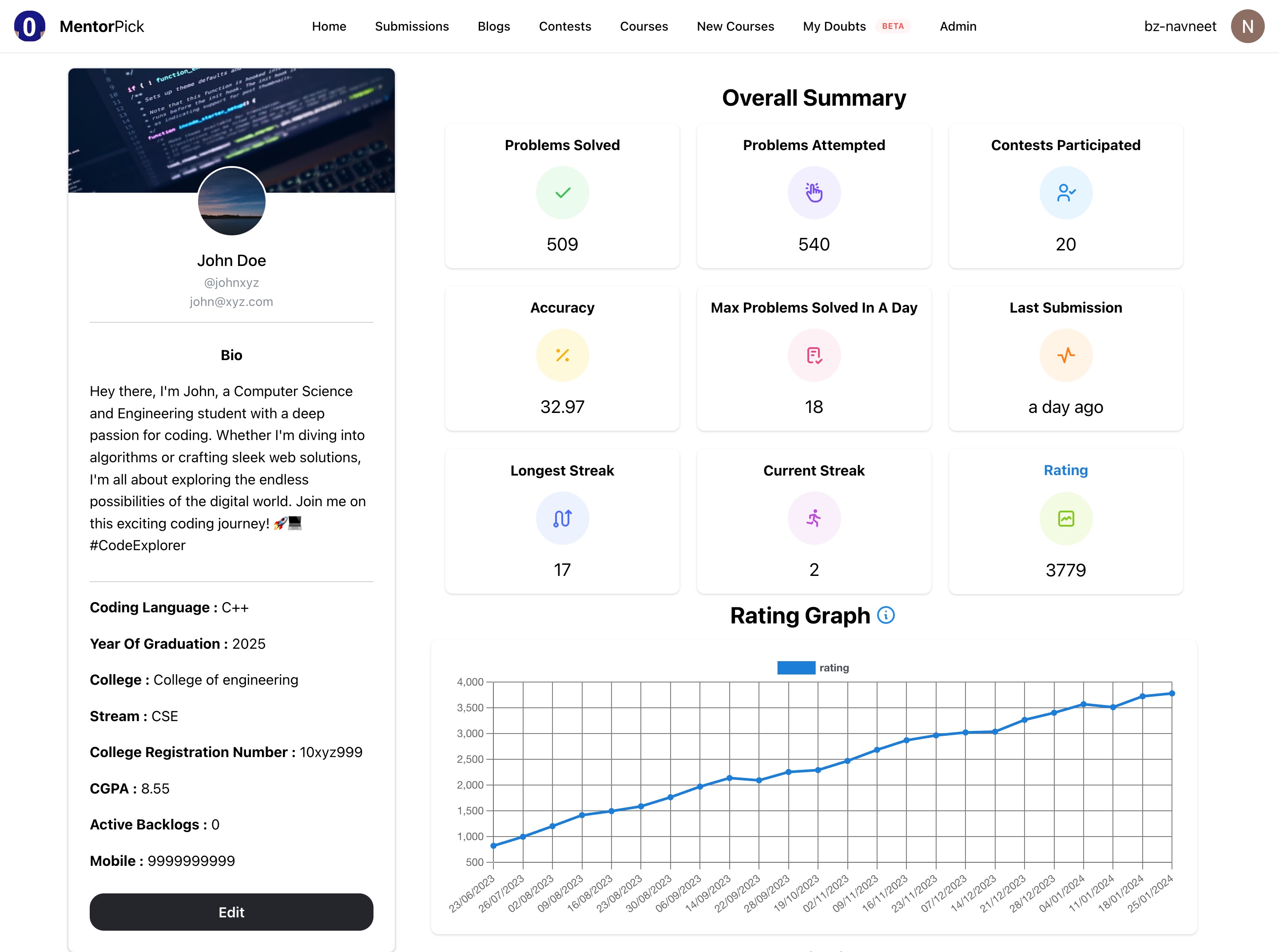Click the Rating graph/image icon
The image size is (1279, 952).
pos(1066,518)
